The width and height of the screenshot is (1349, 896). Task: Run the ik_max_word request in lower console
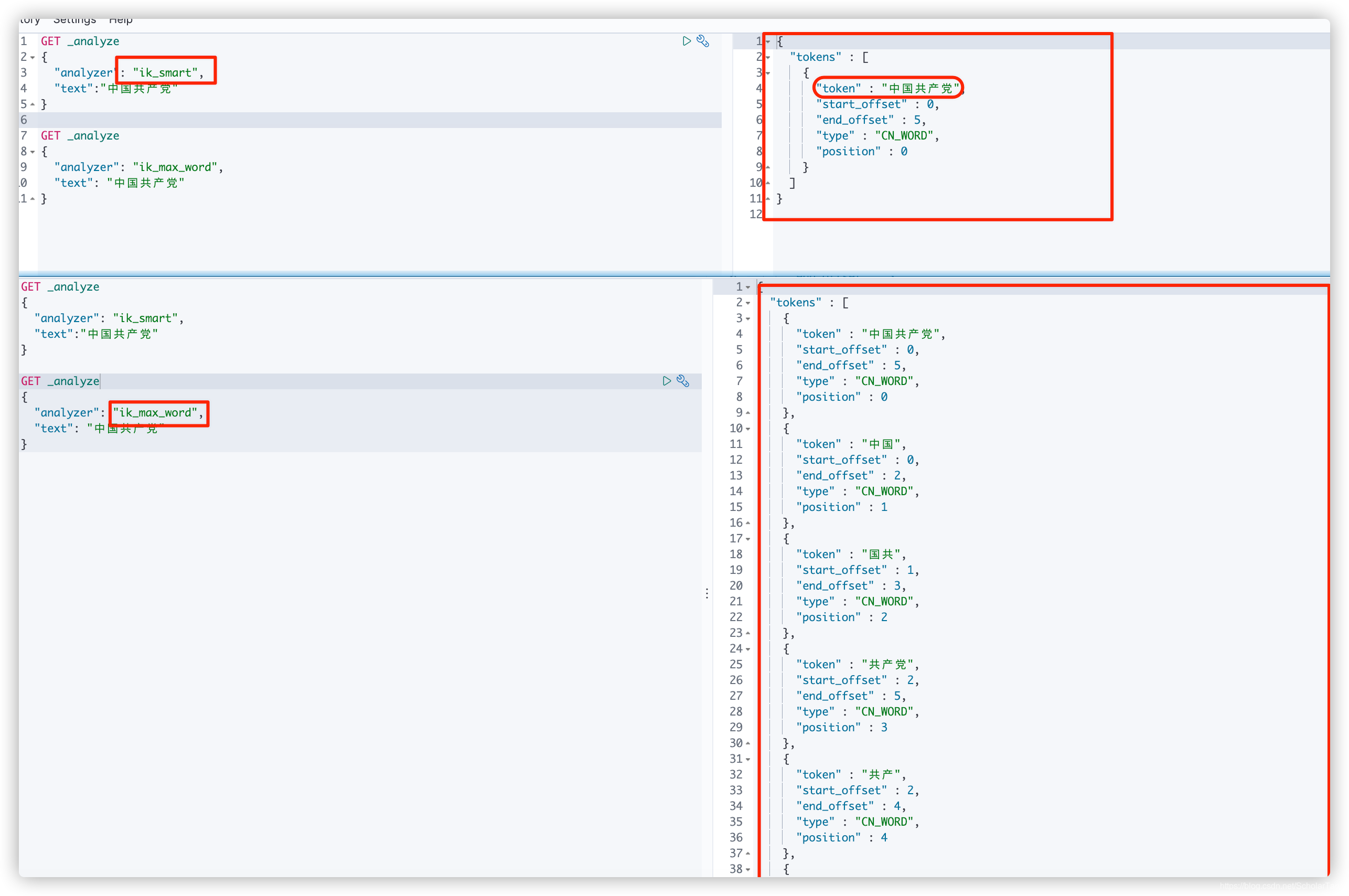pos(667,381)
